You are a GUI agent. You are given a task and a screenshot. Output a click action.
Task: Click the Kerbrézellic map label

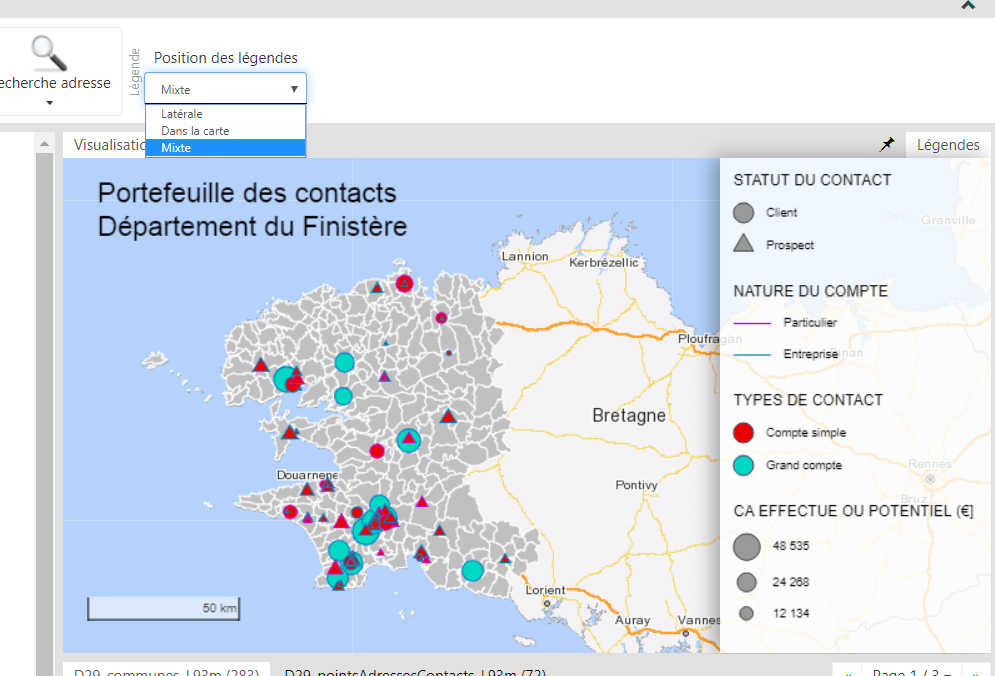pyautogui.click(x=603, y=263)
